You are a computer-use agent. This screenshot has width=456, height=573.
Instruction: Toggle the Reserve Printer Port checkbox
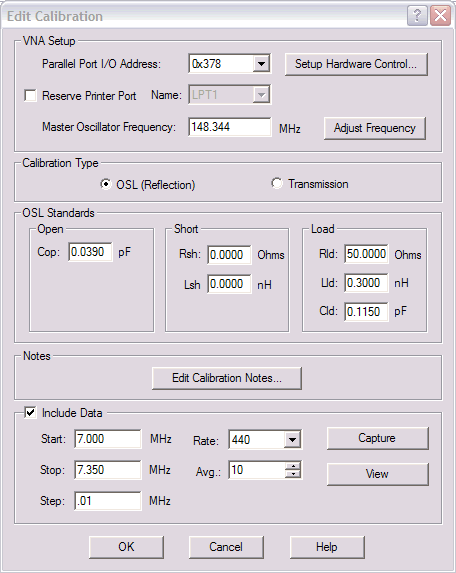pos(30,96)
